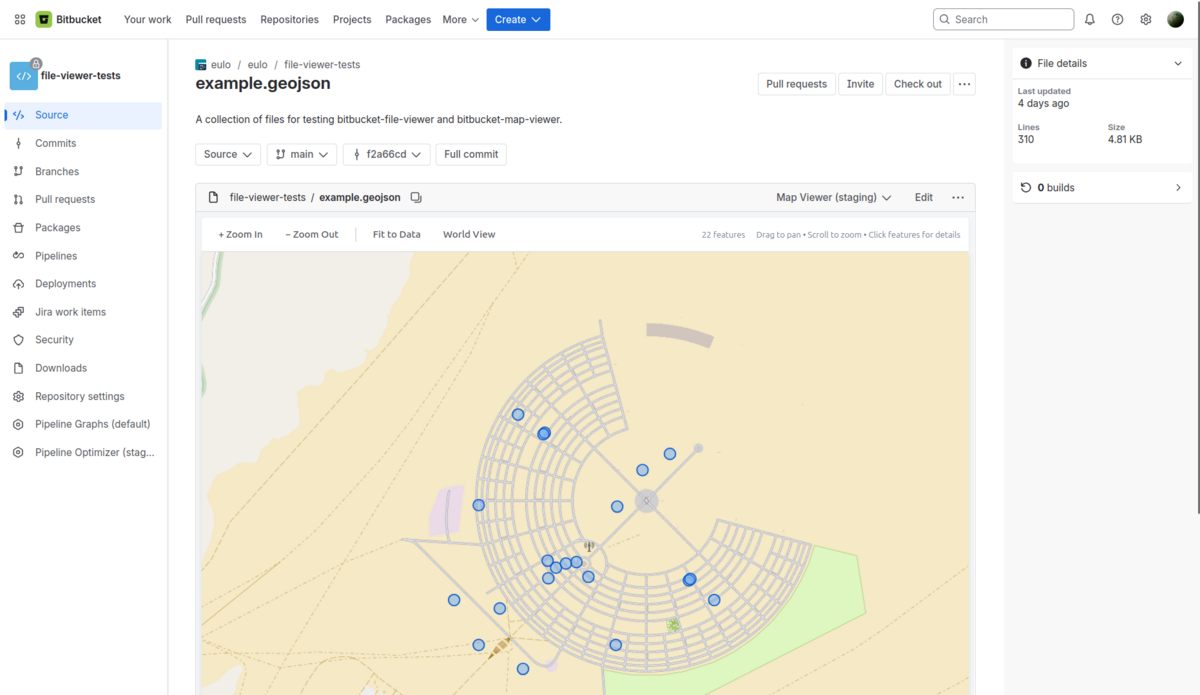Copy the example.geojson file path
This screenshot has width=1200, height=695.
pyautogui.click(x=416, y=197)
